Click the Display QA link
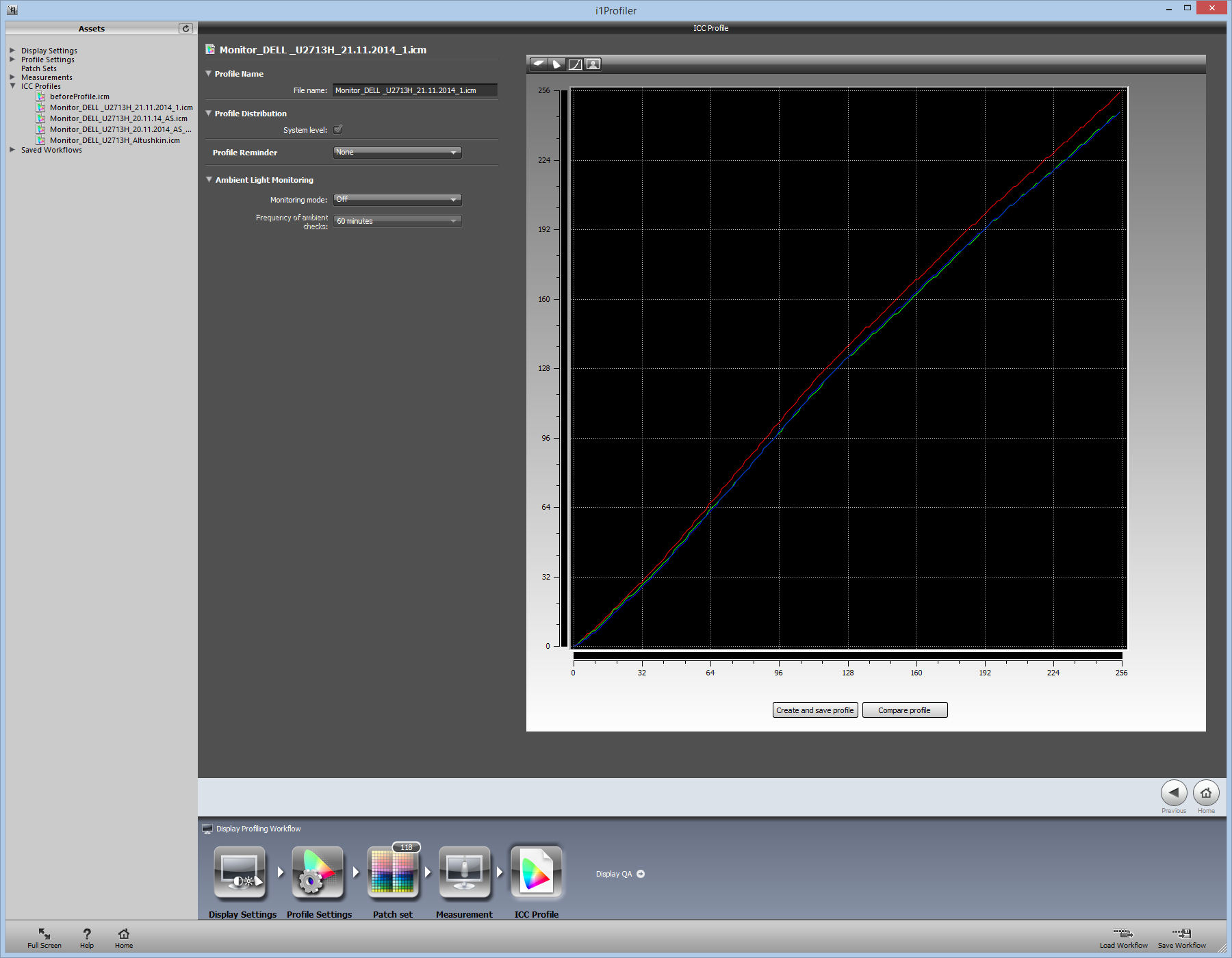The width and height of the screenshot is (1232, 958). coord(614,874)
